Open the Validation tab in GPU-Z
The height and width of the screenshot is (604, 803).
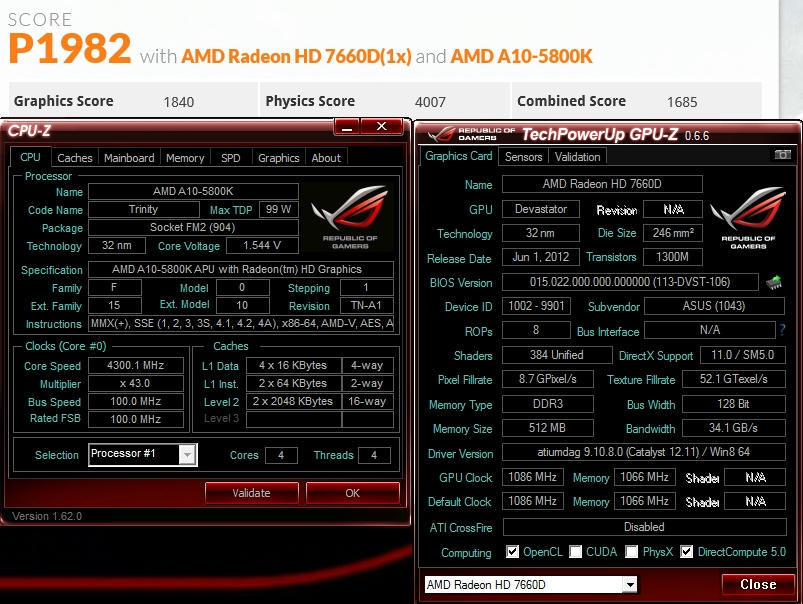coord(577,157)
